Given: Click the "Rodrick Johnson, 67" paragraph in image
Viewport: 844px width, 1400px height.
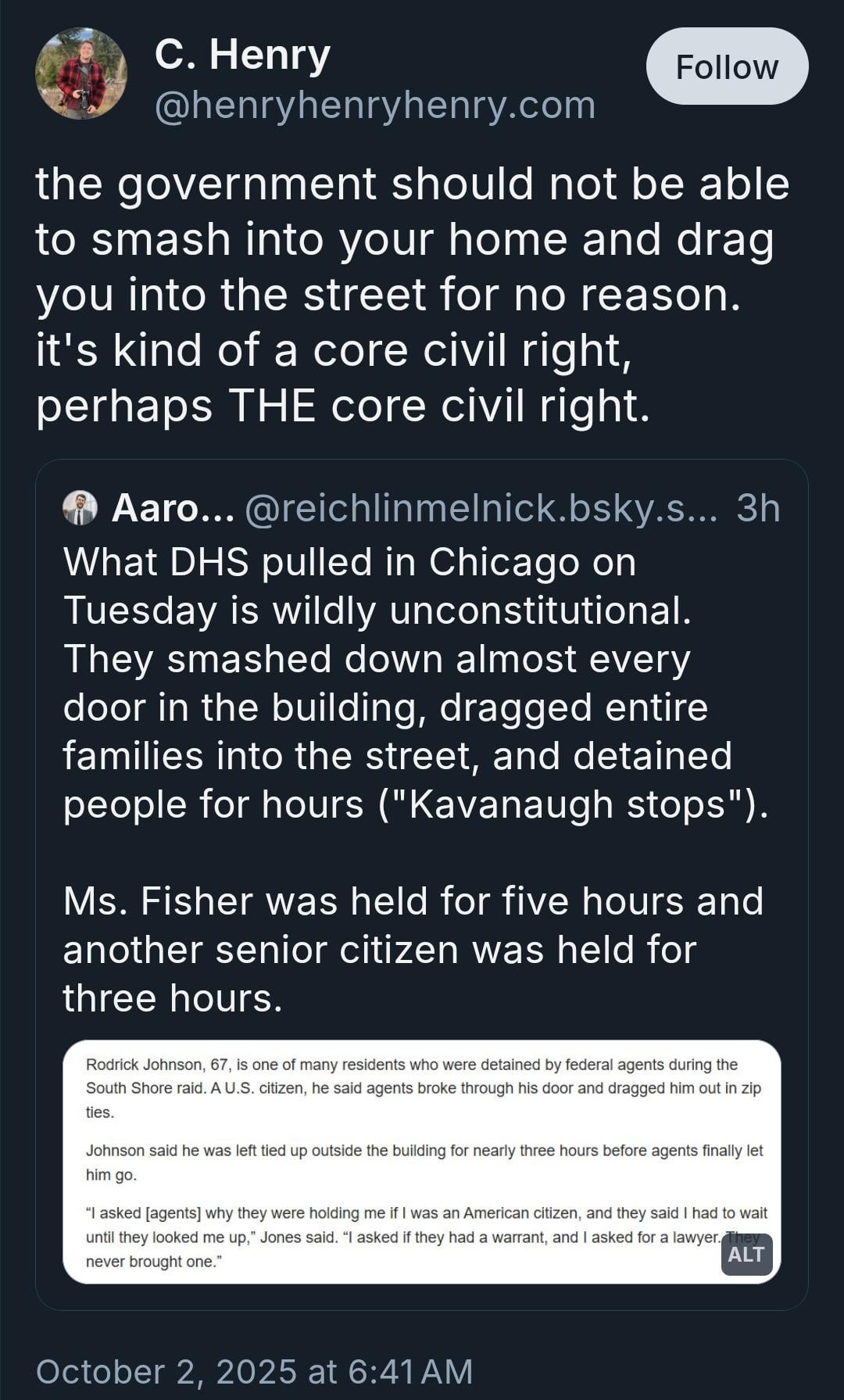Looking at the screenshot, I should point(422,1087).
